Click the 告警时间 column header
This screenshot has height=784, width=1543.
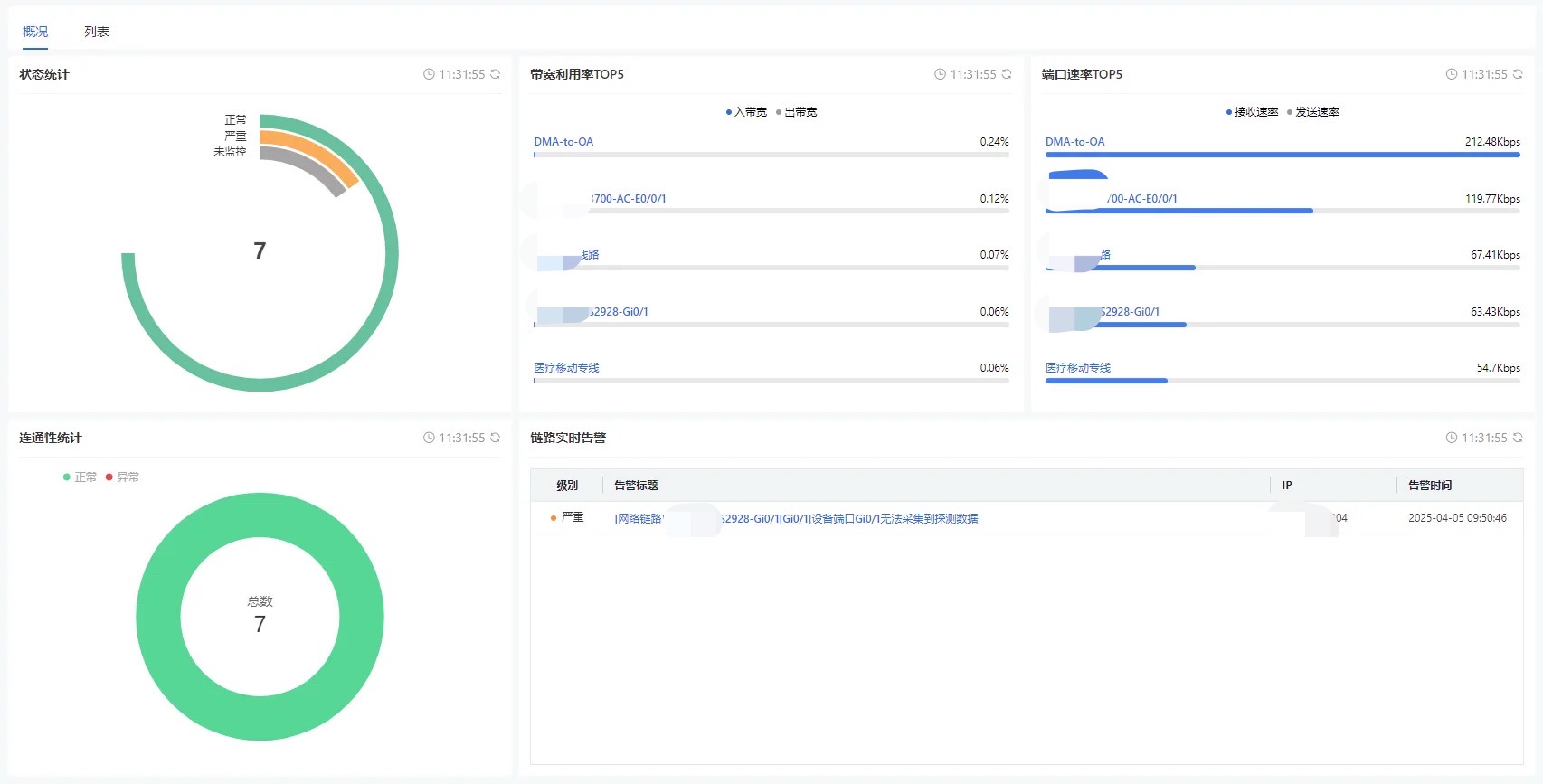[x=1430, y=486]
